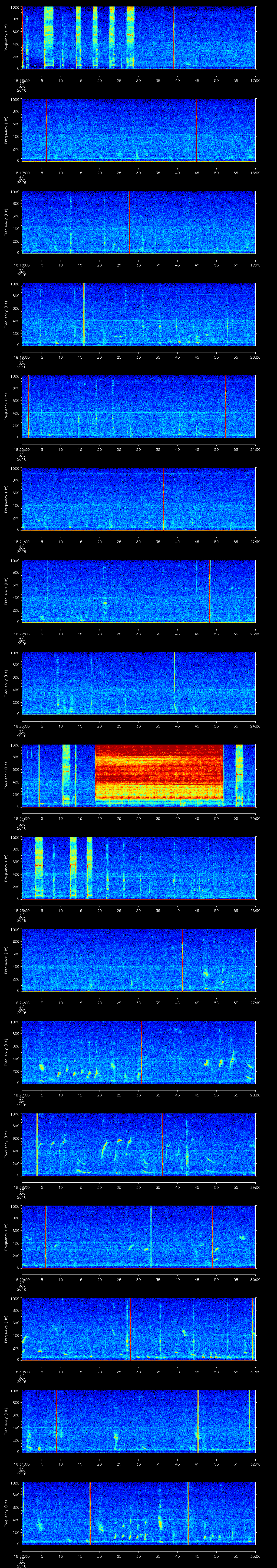
Task: Click 'Frequency (Hz)' axis label of the 18:16:00 panel
Action: click(6, 38)
